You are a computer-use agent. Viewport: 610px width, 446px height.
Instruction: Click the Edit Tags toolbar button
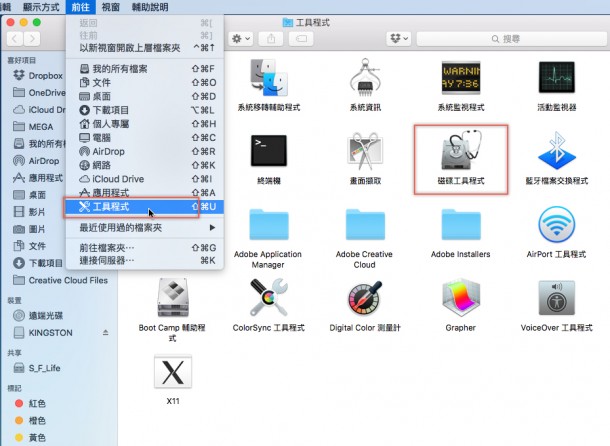pos(301,39)
